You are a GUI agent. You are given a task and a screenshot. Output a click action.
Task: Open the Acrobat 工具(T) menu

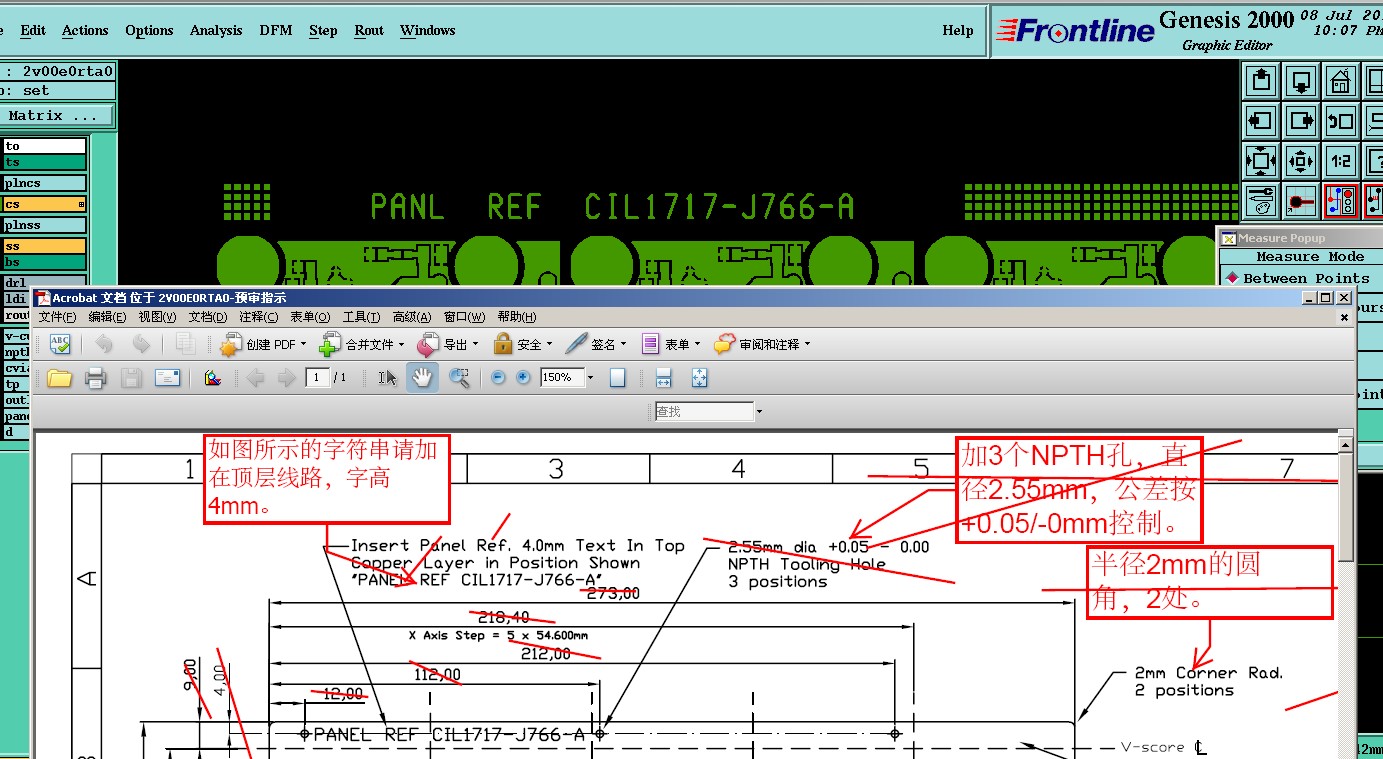coord(361,317)
